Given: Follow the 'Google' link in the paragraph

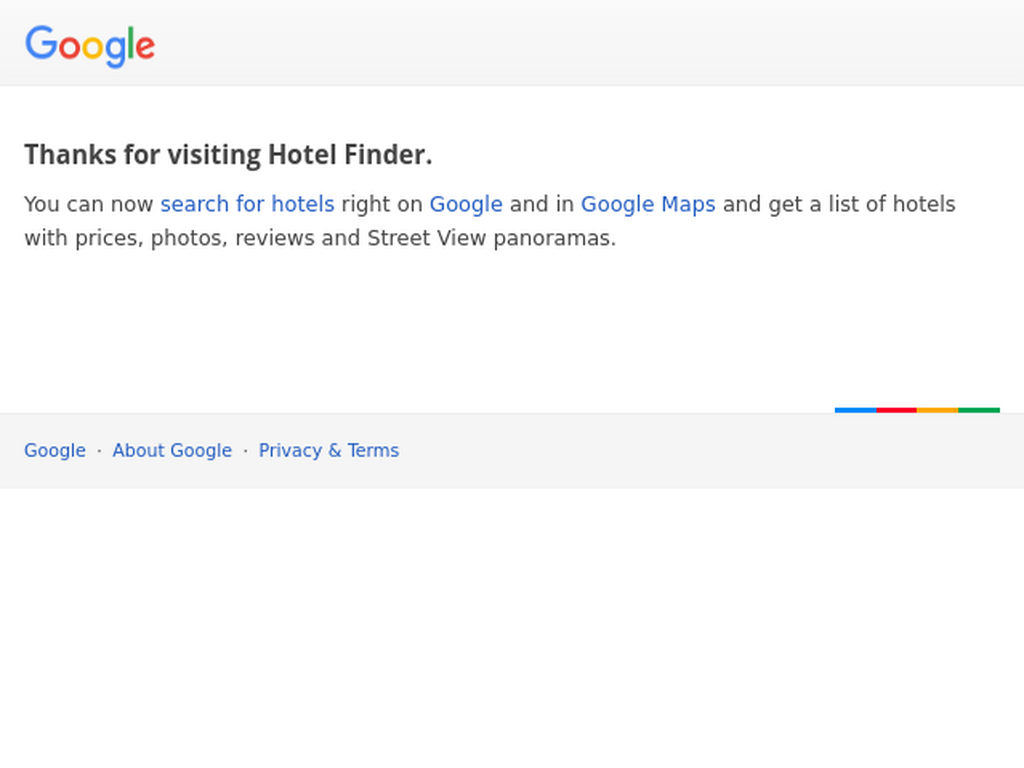Looking at the screenshot, I should coord(466,204).
